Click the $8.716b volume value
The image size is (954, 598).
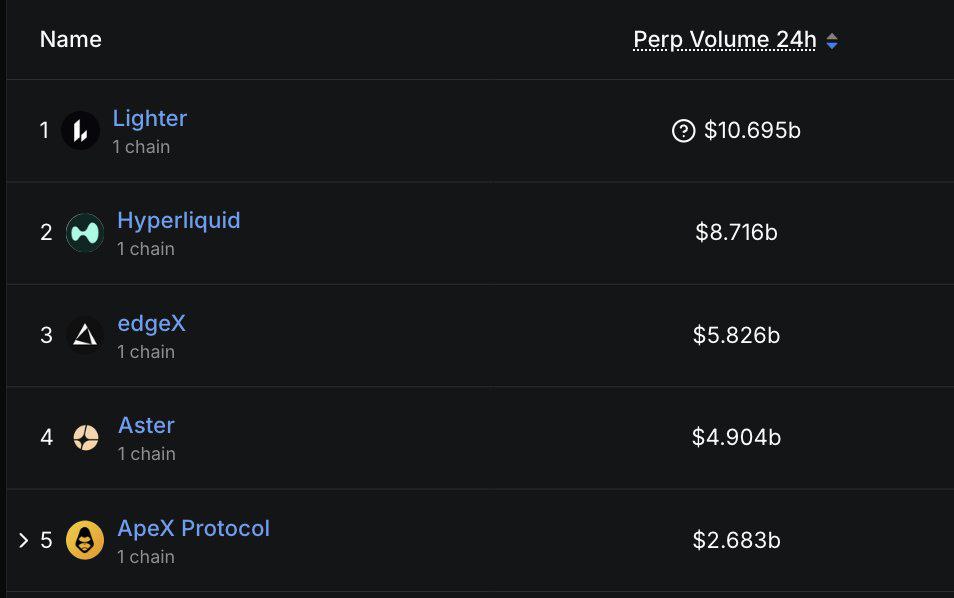738,233
